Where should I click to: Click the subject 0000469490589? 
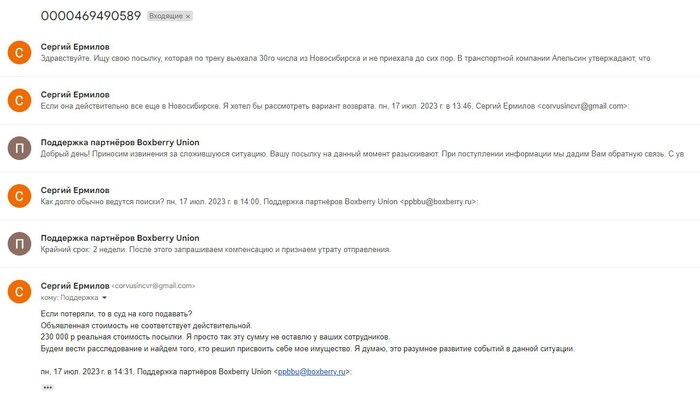pos(91,16)
